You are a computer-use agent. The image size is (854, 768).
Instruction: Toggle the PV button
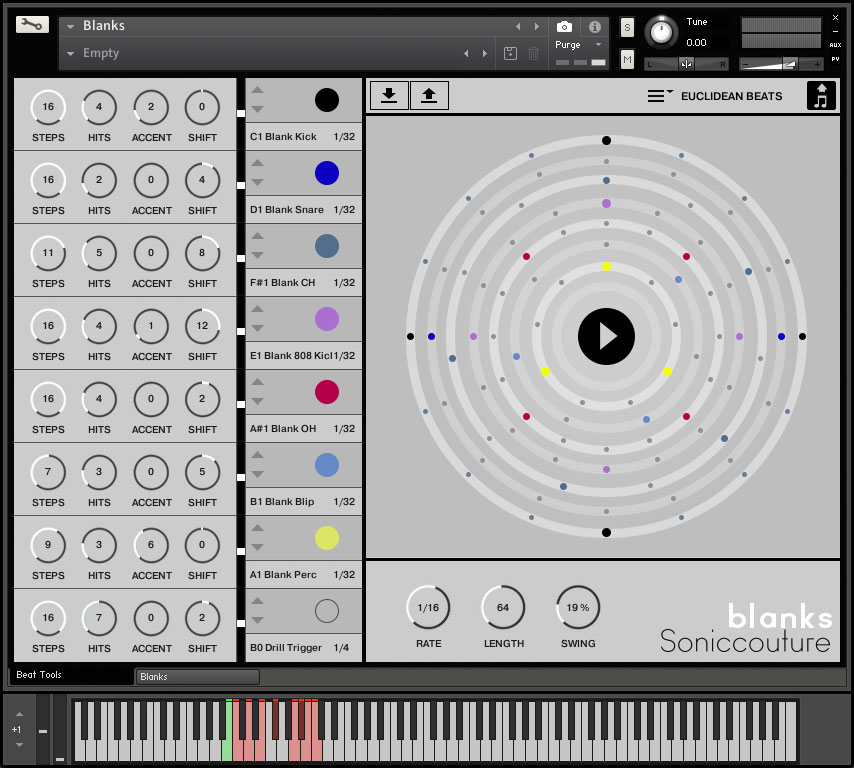(835, 59)
